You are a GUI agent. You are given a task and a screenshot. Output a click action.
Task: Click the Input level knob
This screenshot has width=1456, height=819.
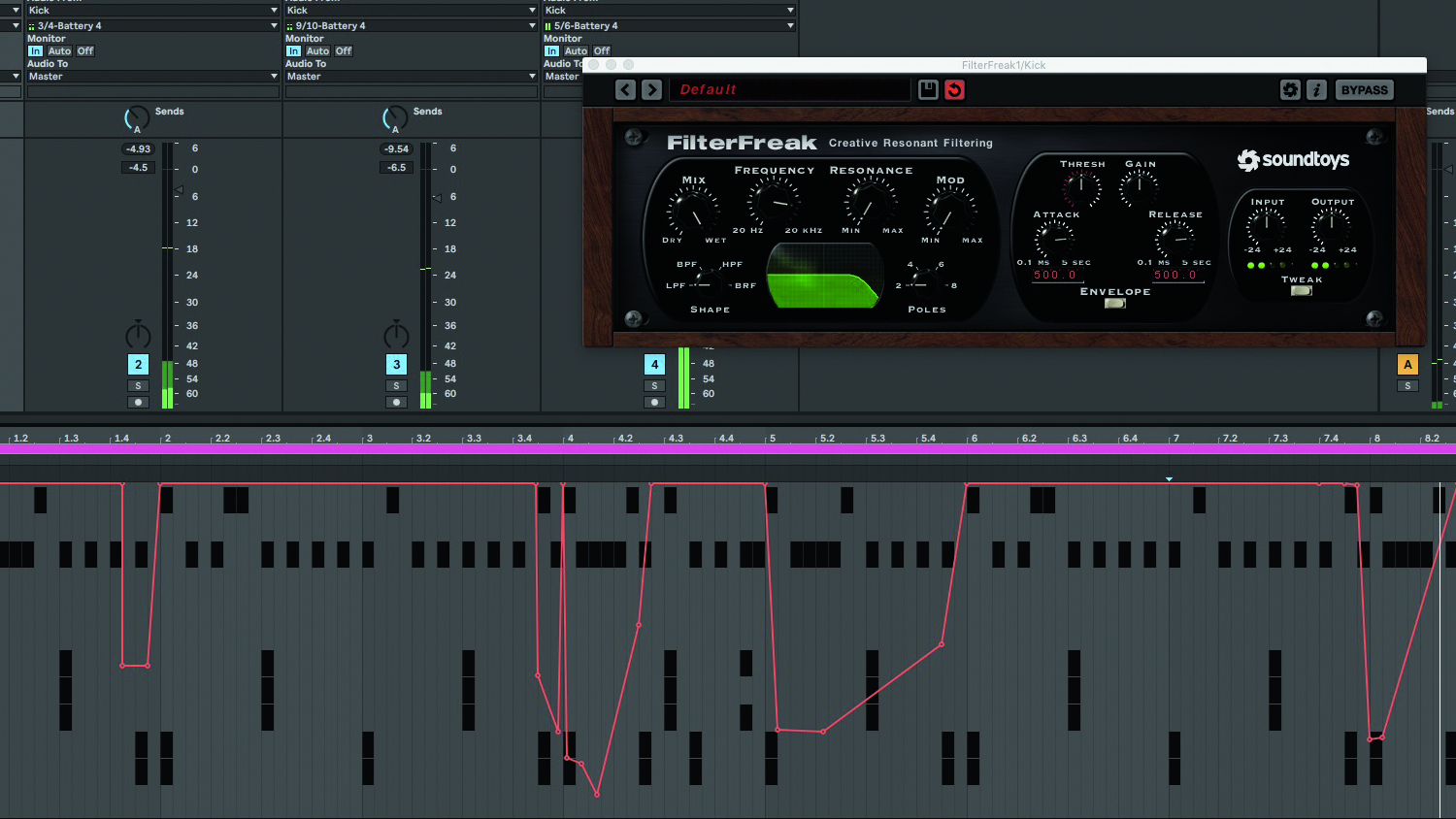tap(1267, 225)
